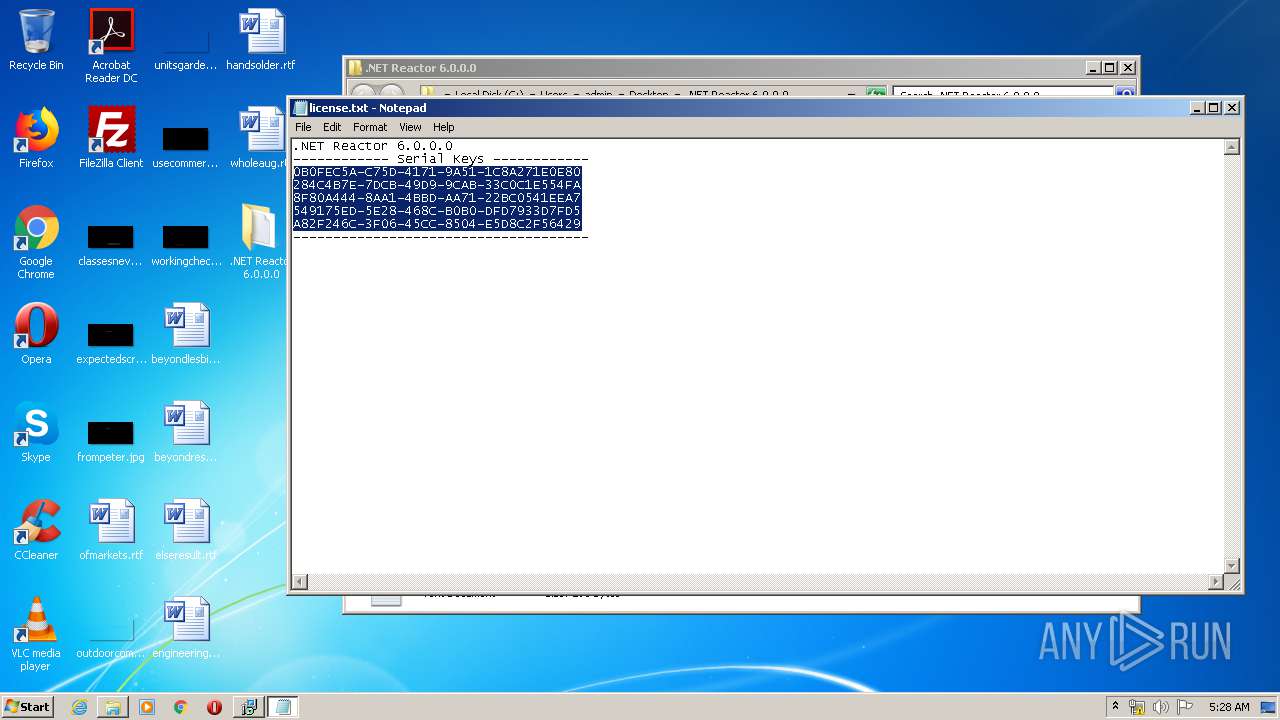Click the serial key line starting 549175ED
Screen dimensions: 1280x720
[437, 211]
